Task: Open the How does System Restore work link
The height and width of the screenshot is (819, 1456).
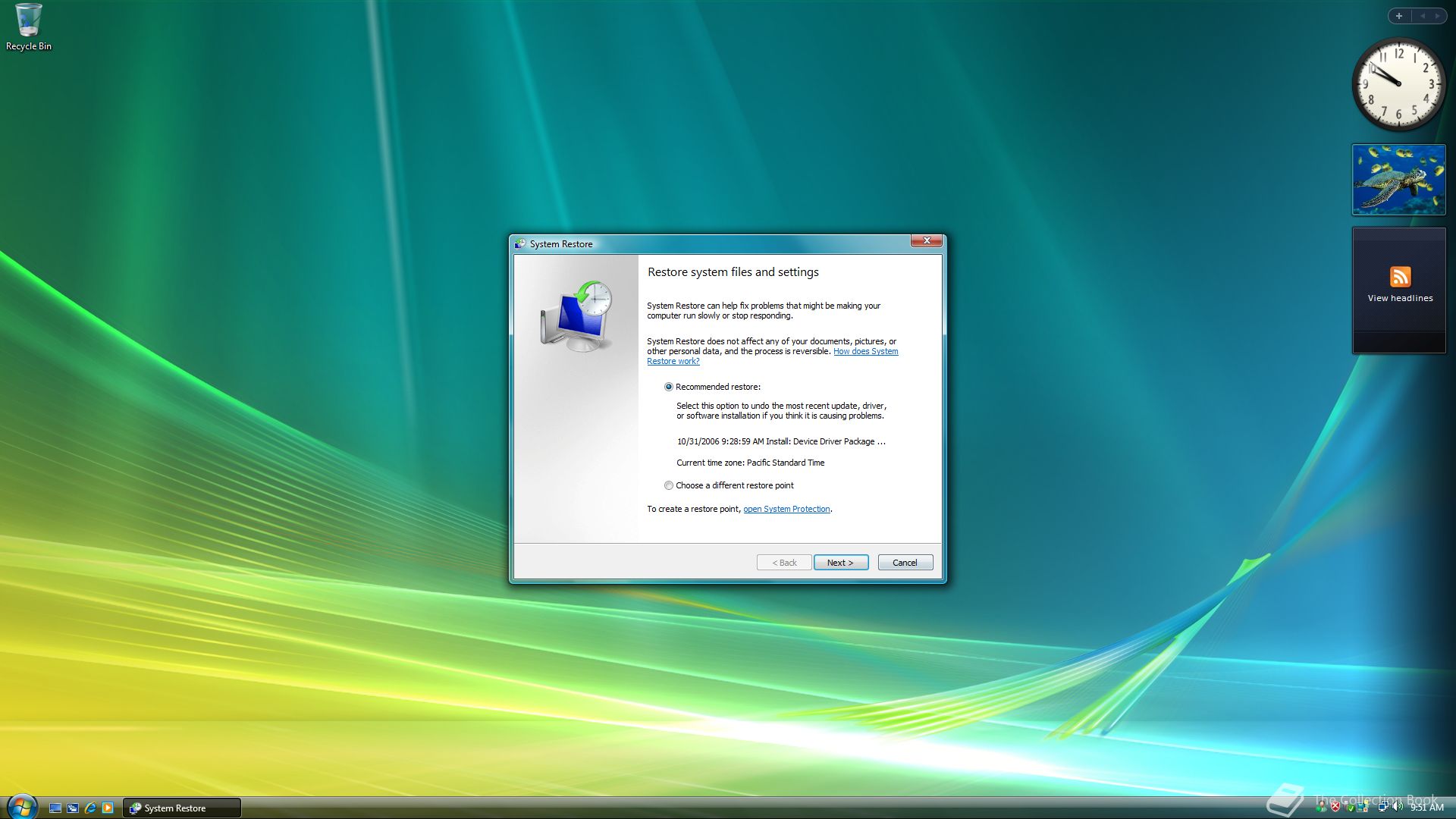Action: 865,351
